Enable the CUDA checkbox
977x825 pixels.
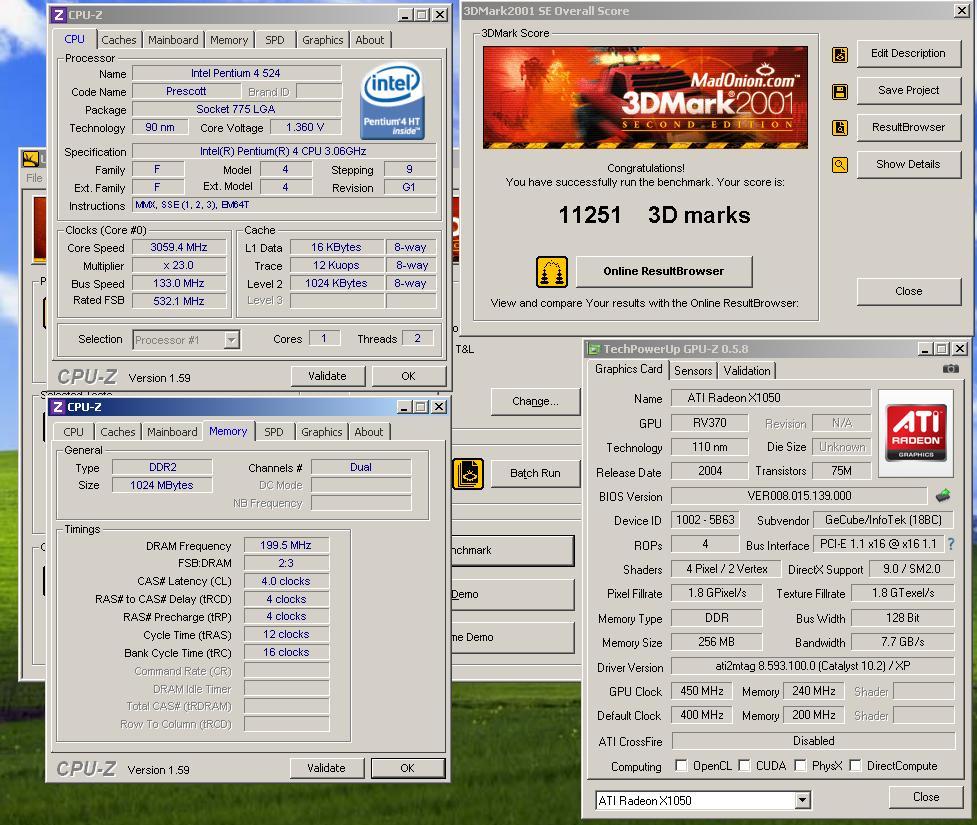[x=744, y=765]
